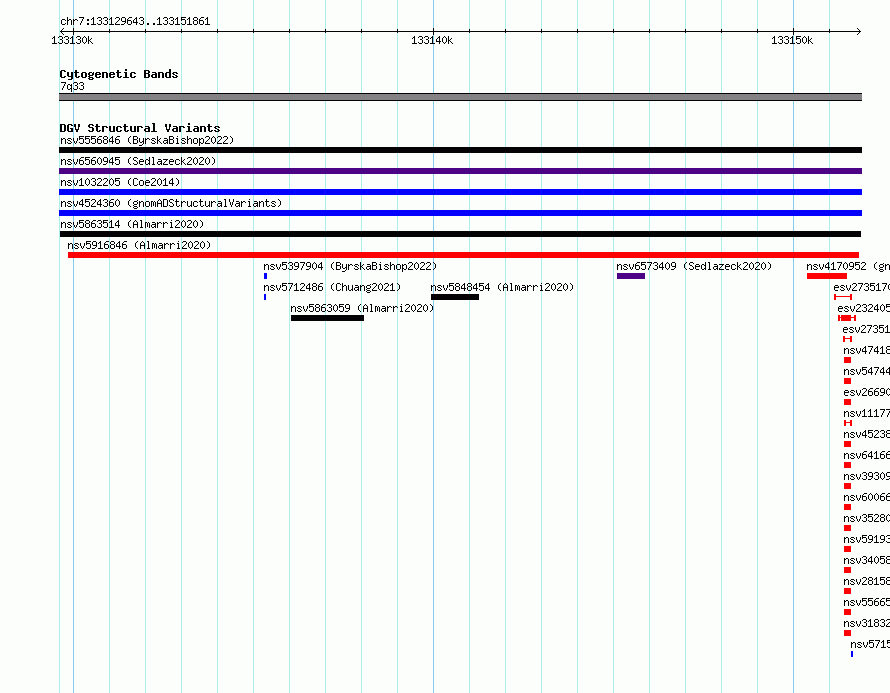Open the nsv5863514 (Almarri2020) label
This screenshot has width=890, height=693.
pos(132,224)
